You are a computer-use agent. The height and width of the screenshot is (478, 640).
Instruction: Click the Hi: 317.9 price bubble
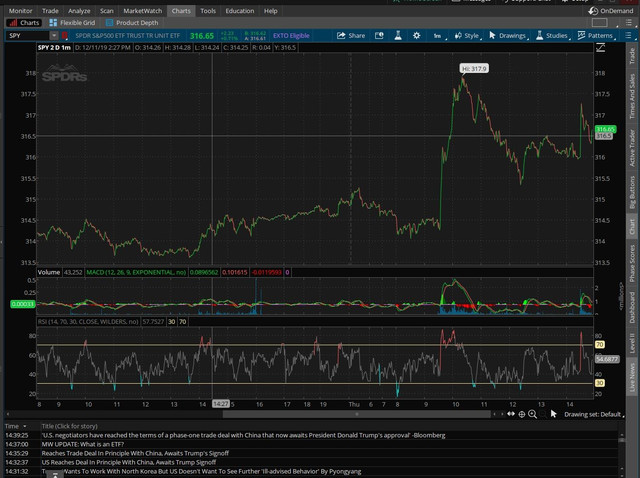click(x=474, y=69)
